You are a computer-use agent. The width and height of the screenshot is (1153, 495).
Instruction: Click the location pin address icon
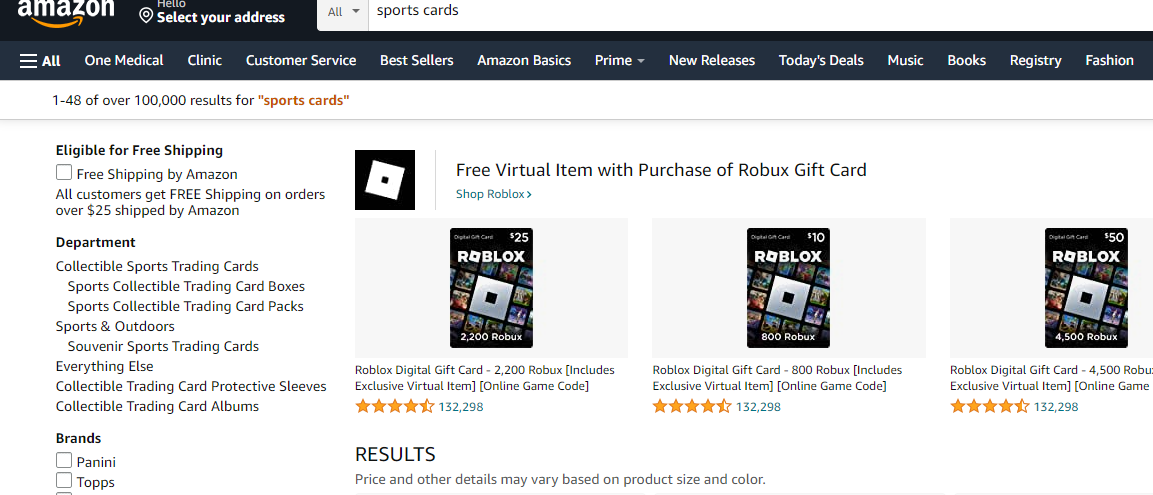pyautogui.click(x=146, y=16)
